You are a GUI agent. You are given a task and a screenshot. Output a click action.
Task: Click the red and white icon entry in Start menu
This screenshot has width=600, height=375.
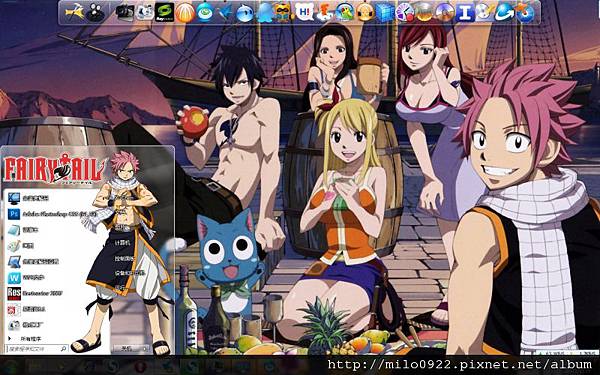coord(26,309)
